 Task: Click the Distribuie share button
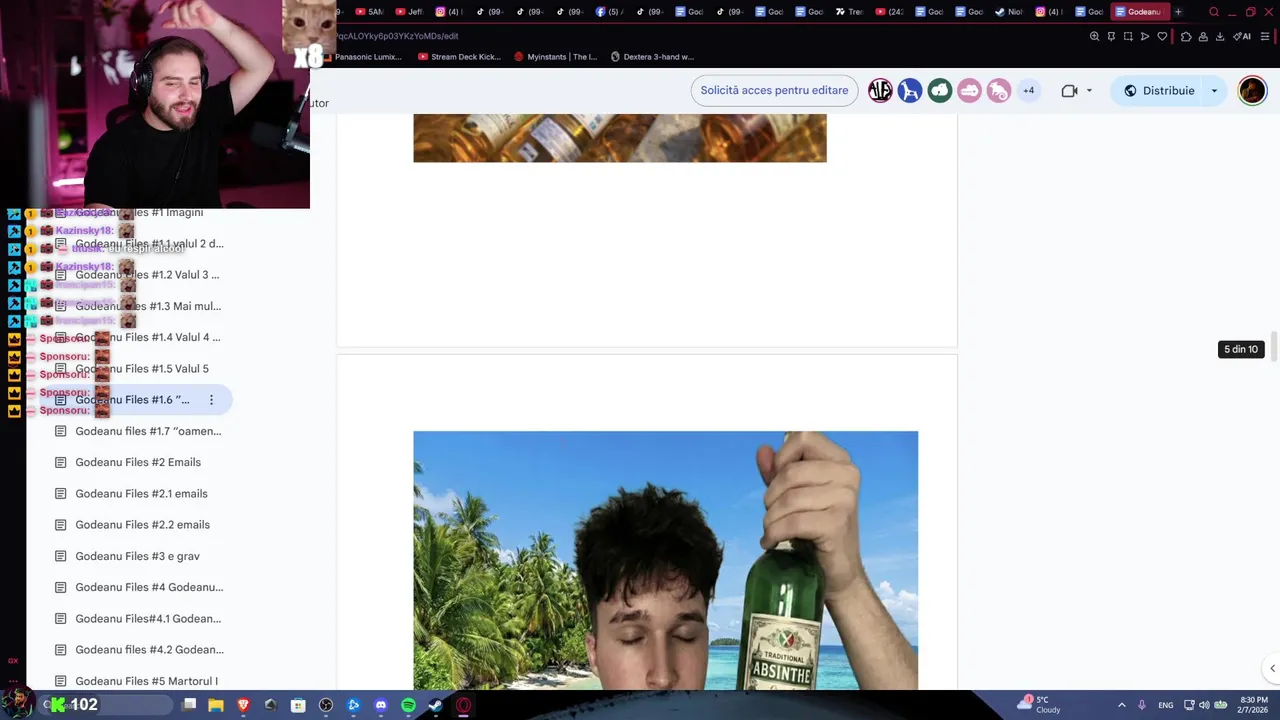(x=1159, y=91)
